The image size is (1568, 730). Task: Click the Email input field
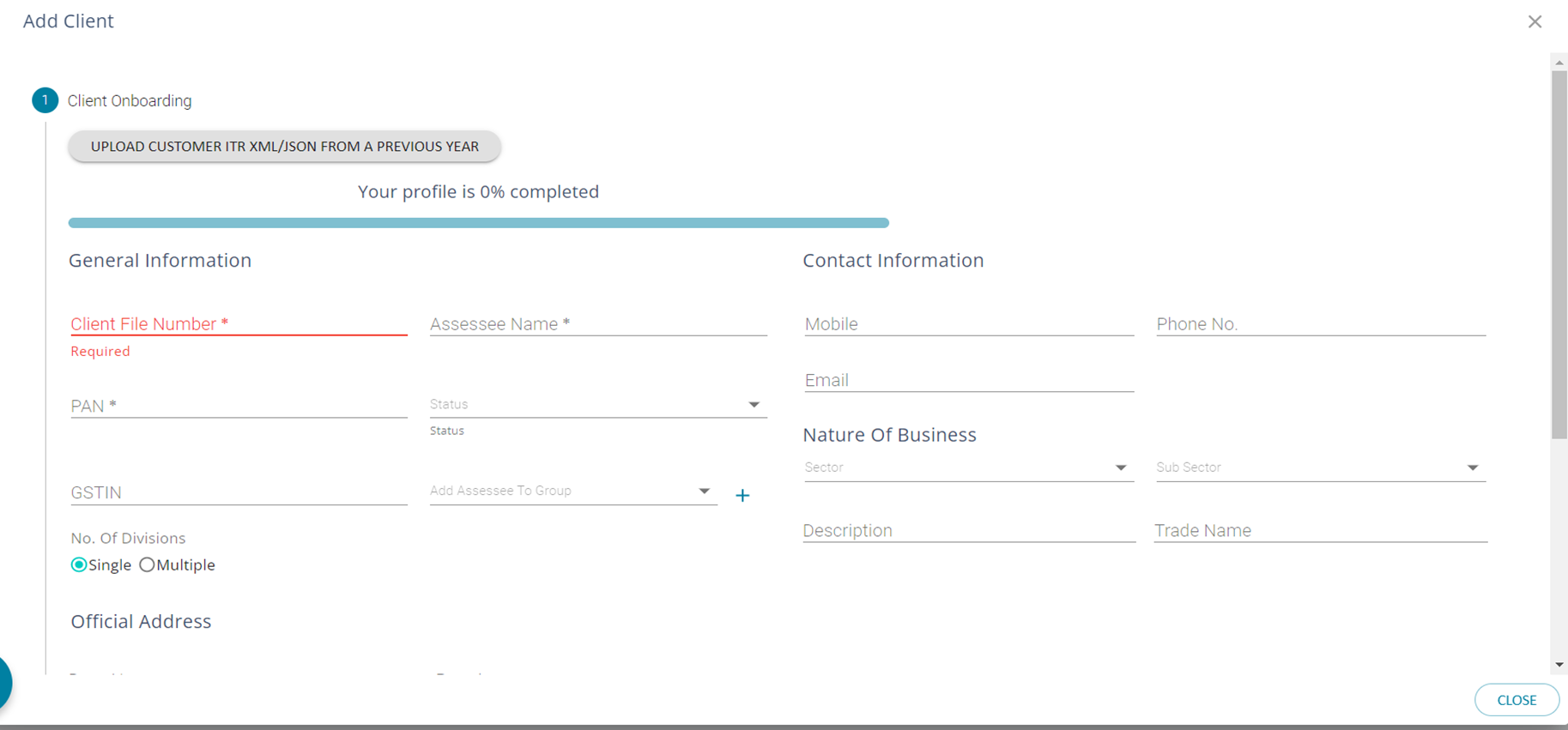pos(968,380)
